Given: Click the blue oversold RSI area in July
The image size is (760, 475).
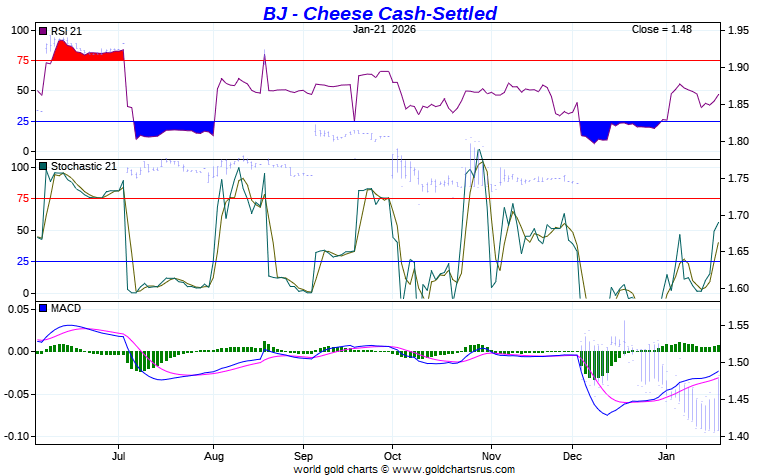Looking at the screenshot, I should (x=175, y=128).
